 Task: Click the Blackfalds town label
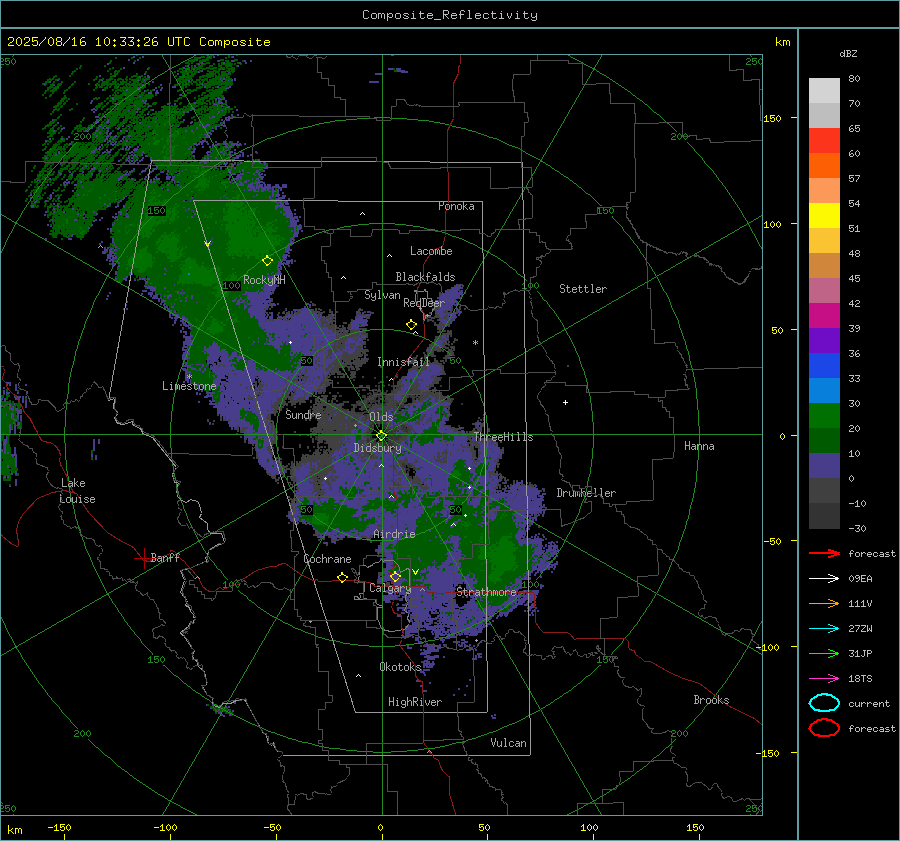425,277
